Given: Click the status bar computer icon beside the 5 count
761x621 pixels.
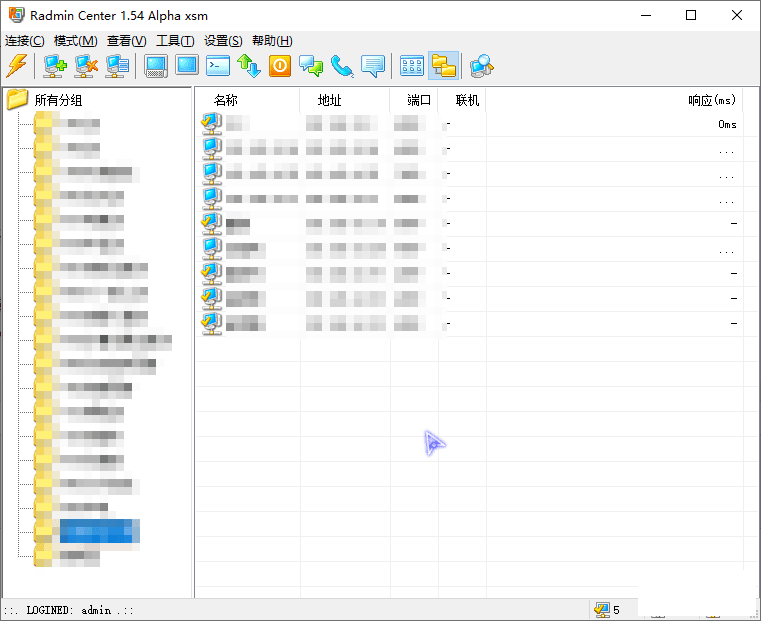Looking at the screenshot, I should click(x=602, y=610).
